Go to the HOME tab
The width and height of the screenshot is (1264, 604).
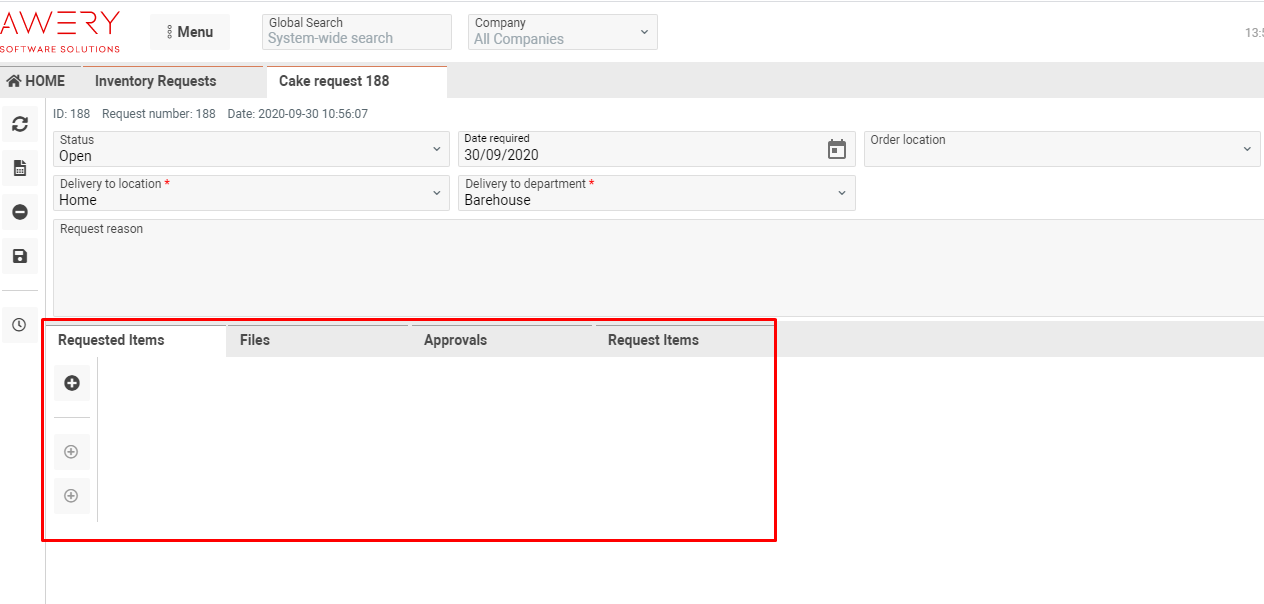point(36,81)
